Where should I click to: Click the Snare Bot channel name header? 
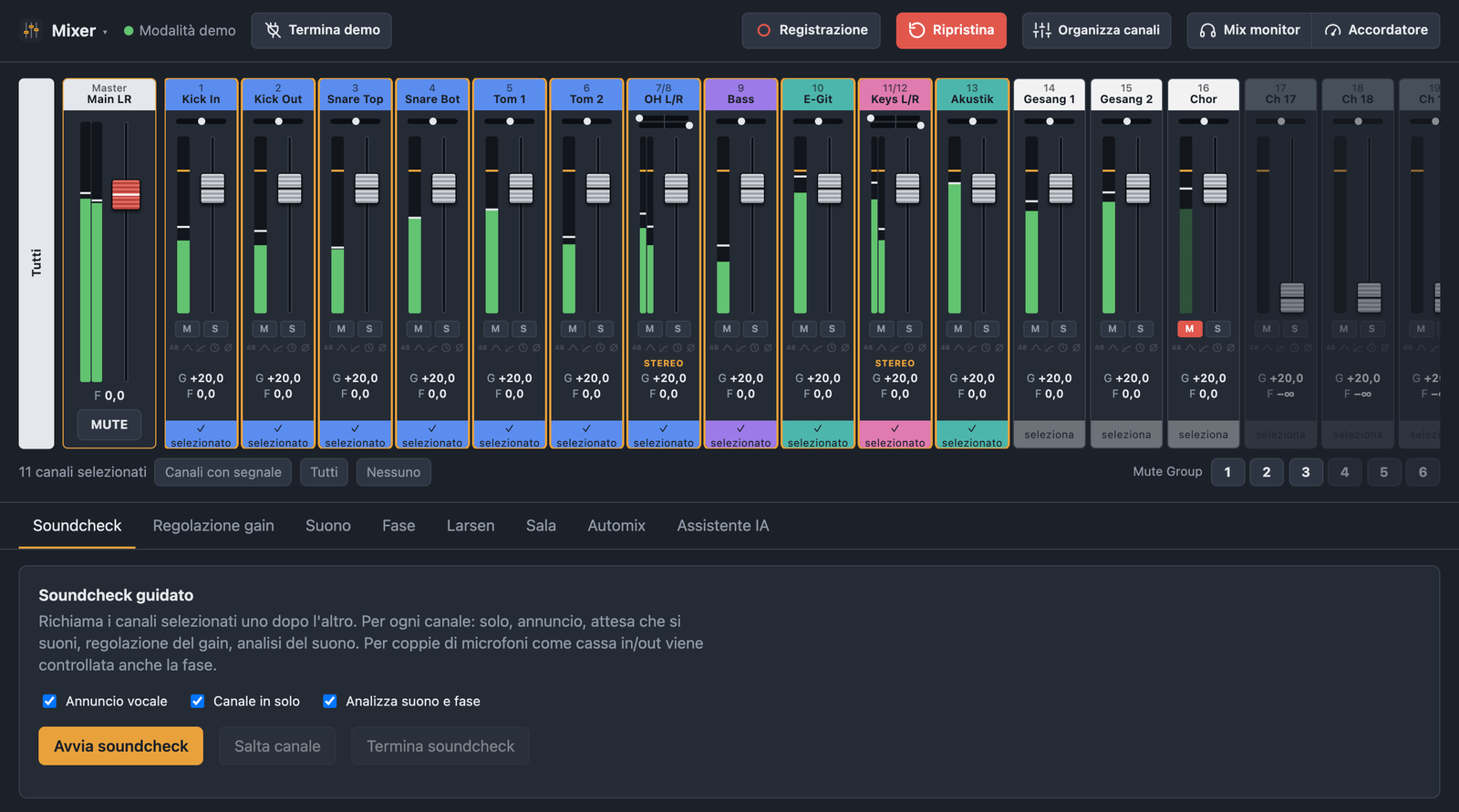[x=432, y=95]
